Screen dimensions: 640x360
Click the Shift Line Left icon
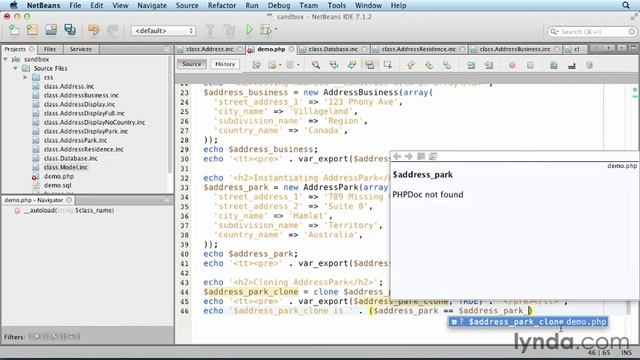click(x=471, y=65)
